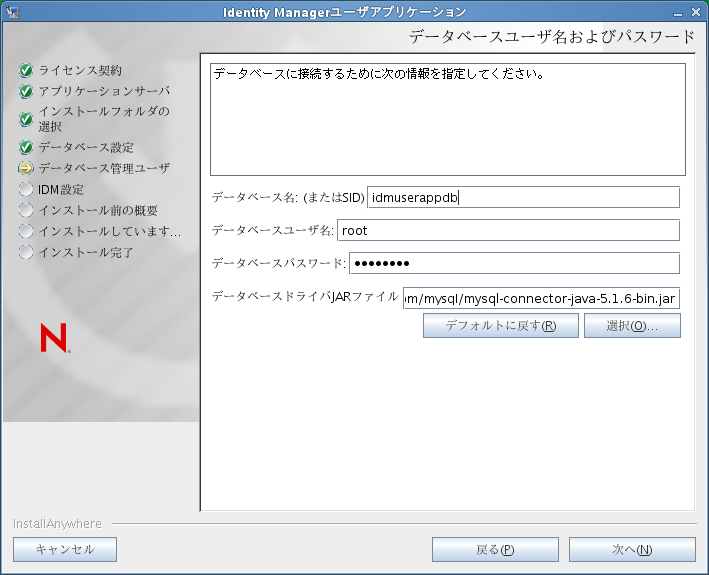Click the empty step circle beside インストール前の概要
The width and height of the screenshot is (709, 575).
[x=26, y=210]
